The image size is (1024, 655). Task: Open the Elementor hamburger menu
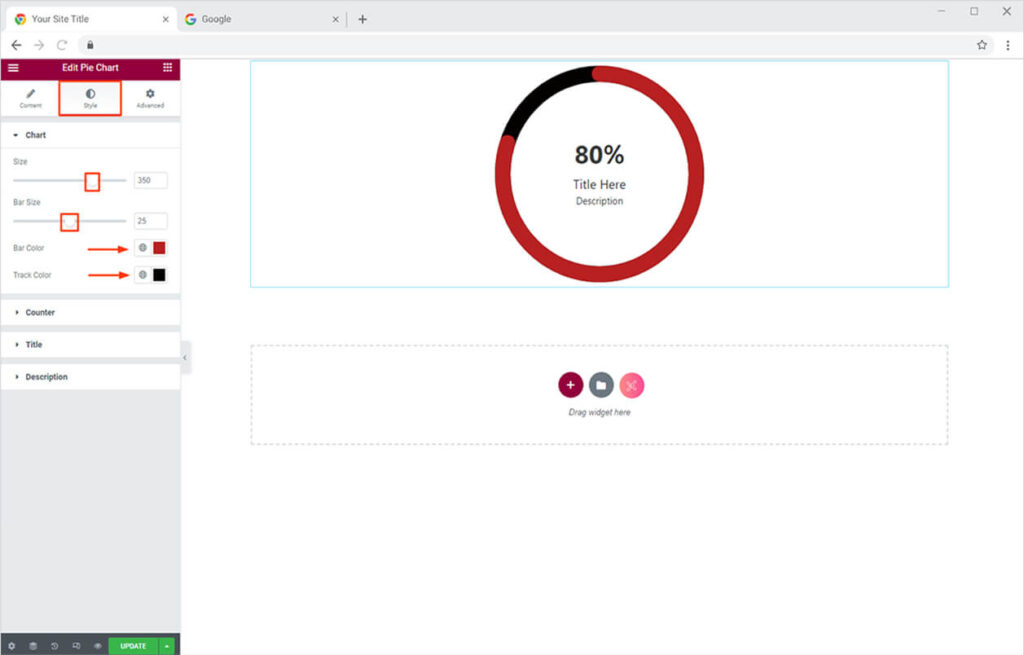pos(13,68)
